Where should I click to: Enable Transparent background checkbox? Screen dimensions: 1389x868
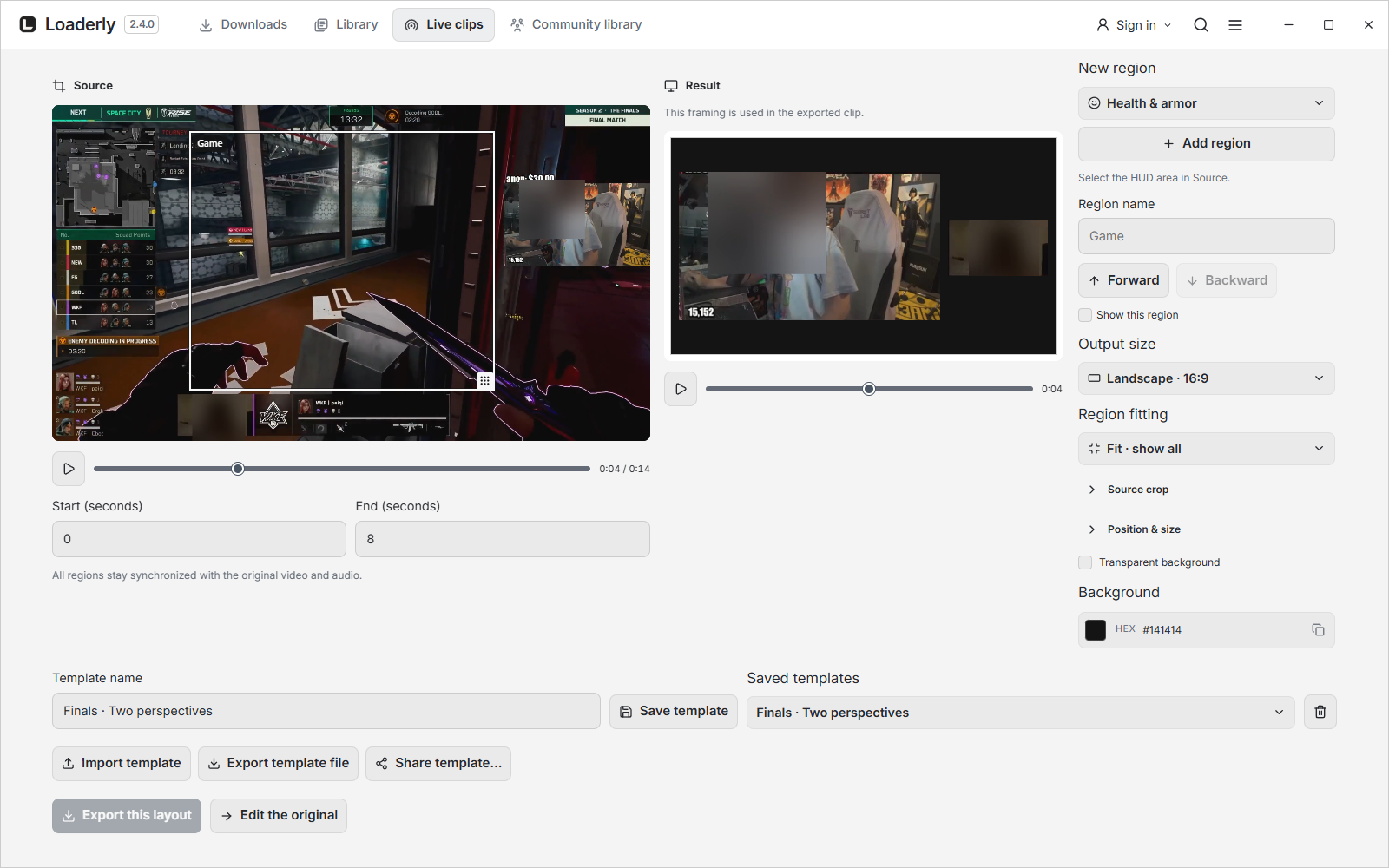(1085, 562)
